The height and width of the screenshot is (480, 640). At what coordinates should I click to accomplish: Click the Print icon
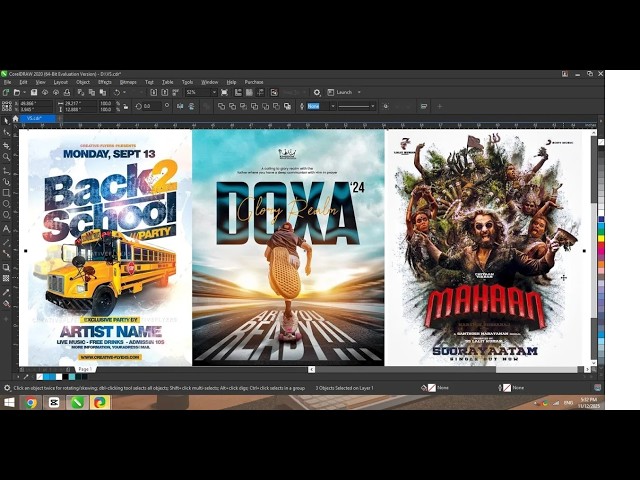tap(67, 93)
